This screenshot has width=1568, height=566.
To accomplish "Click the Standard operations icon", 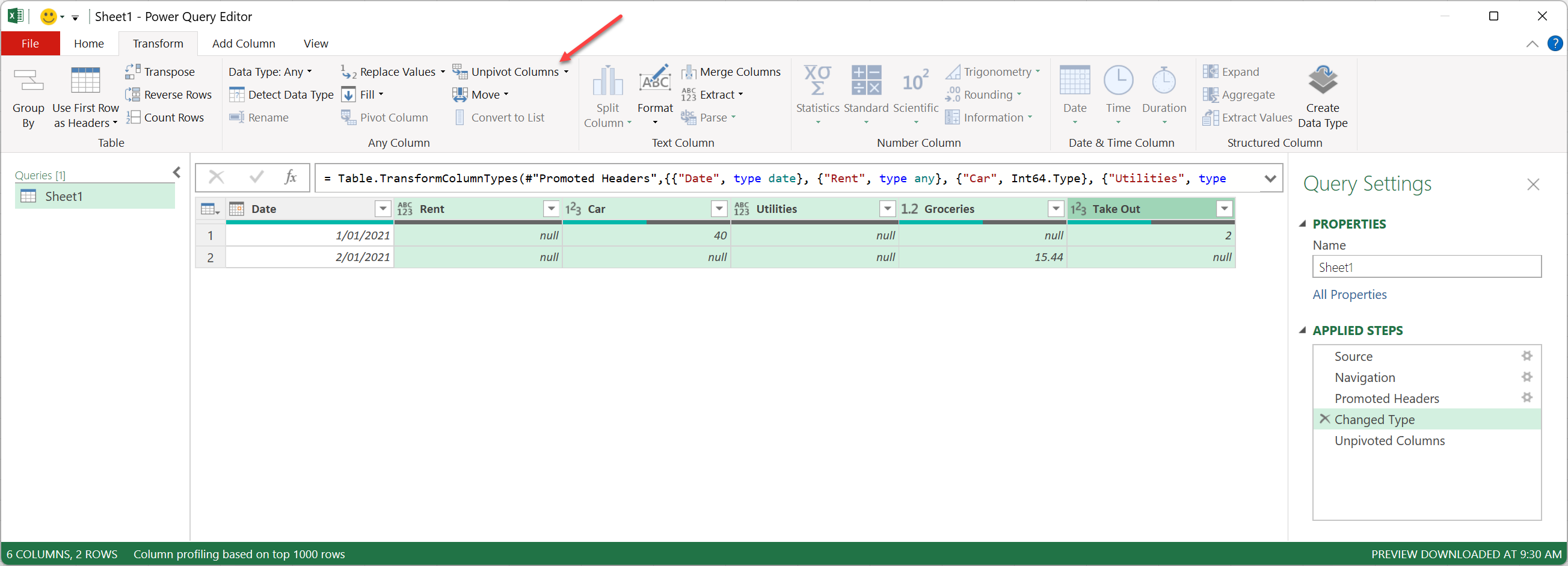I will pyautogui.click(x=865, y=81).
